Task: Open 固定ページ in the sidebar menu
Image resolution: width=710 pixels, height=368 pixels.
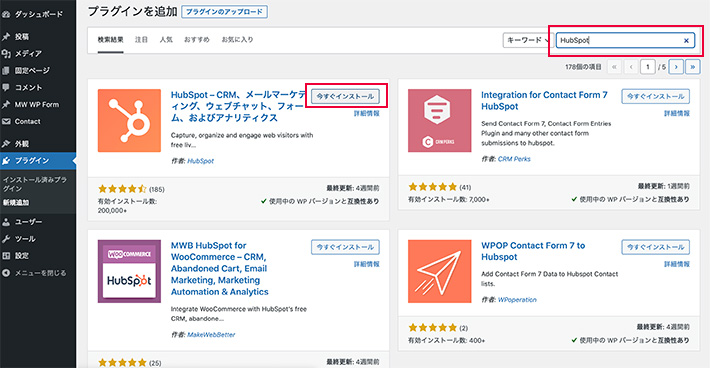Action: pos(32,71)
